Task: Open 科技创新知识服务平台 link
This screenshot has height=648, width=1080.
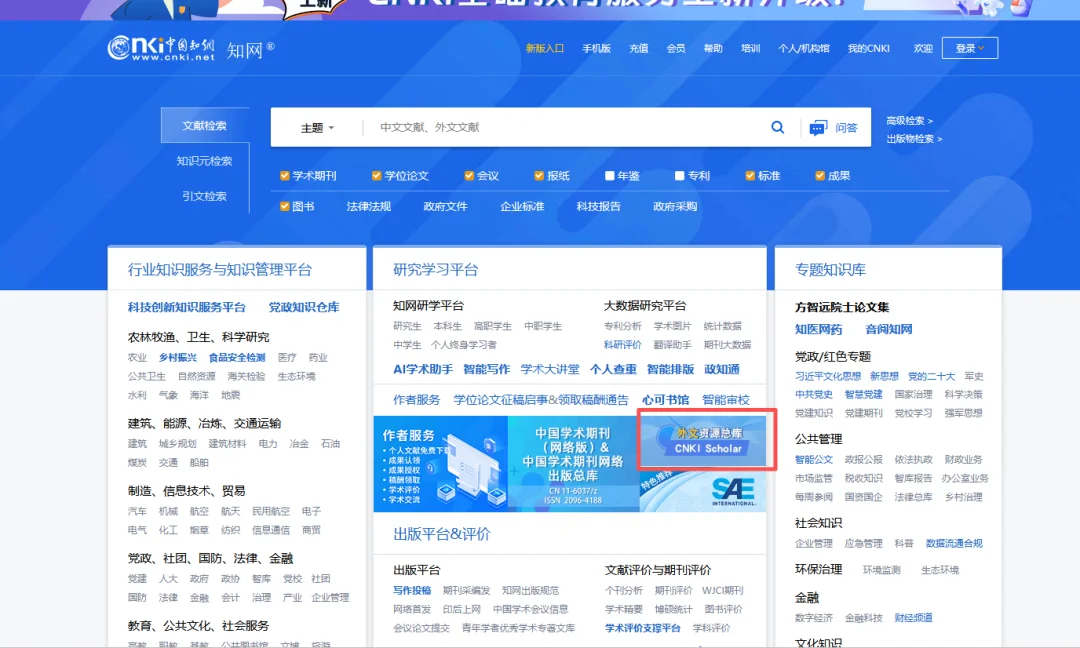Action: (x=187, y=307)
